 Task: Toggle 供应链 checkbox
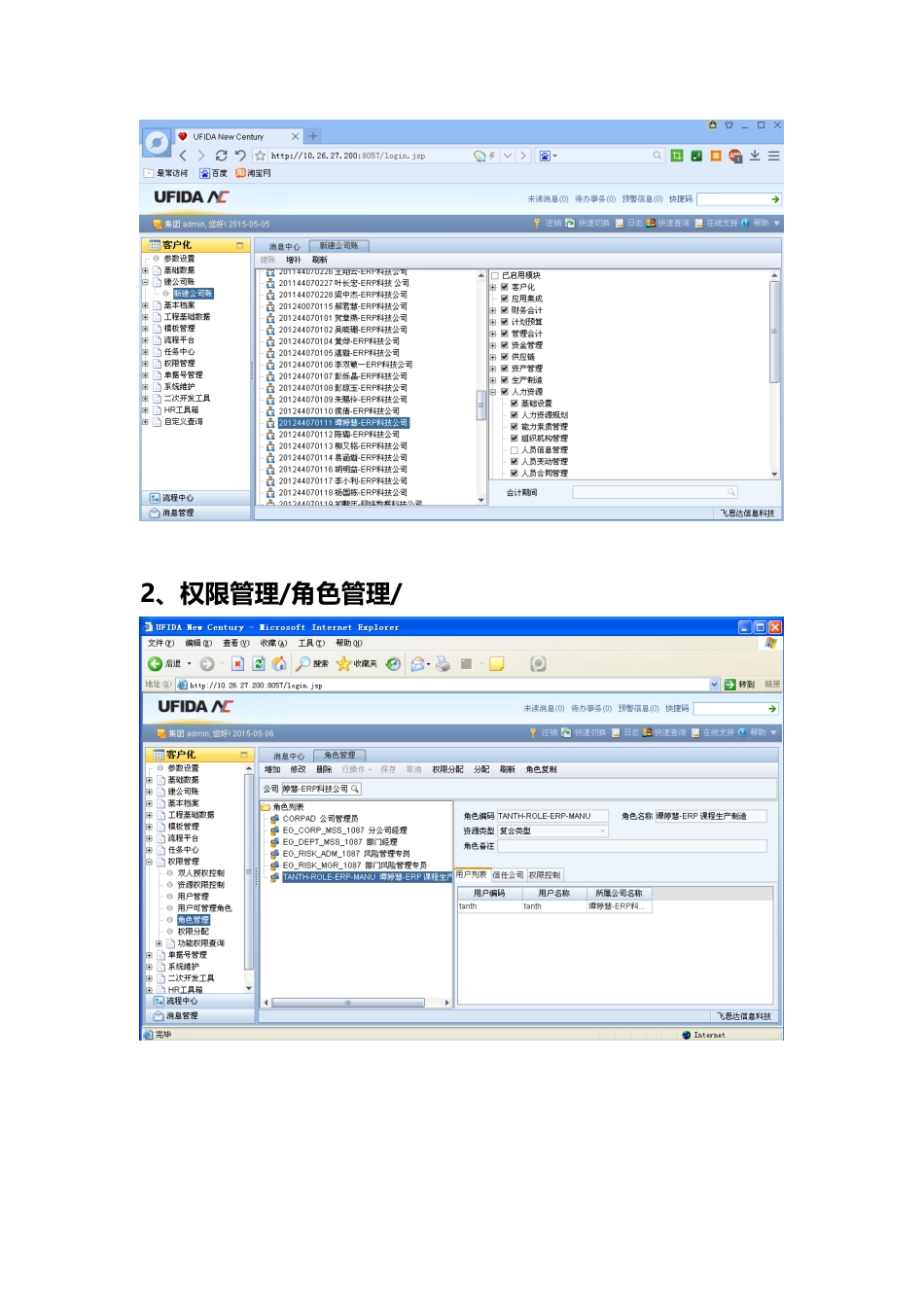coord(505,357)
